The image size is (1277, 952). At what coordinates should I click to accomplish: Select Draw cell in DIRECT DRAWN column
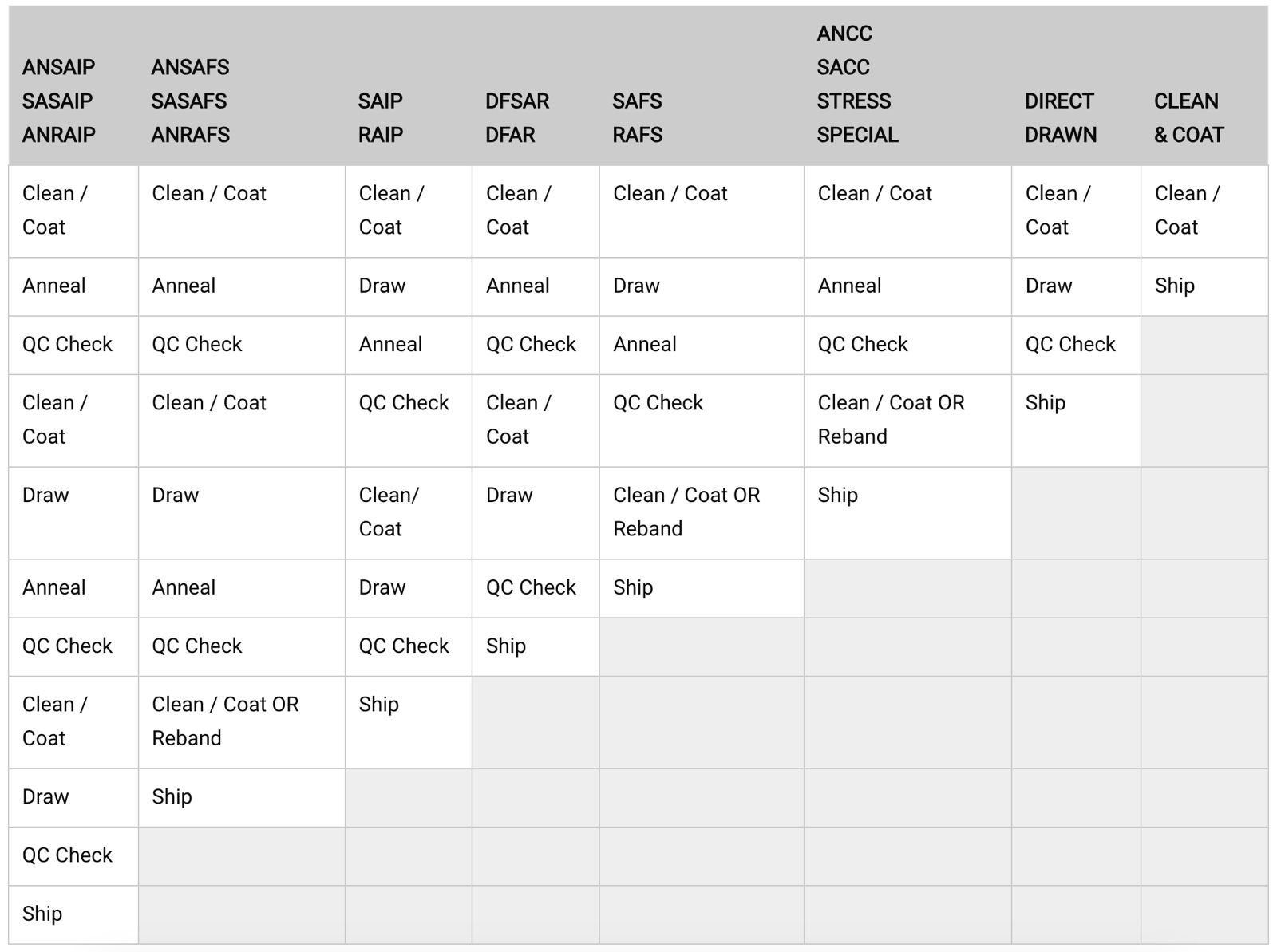coord(1049,286)
